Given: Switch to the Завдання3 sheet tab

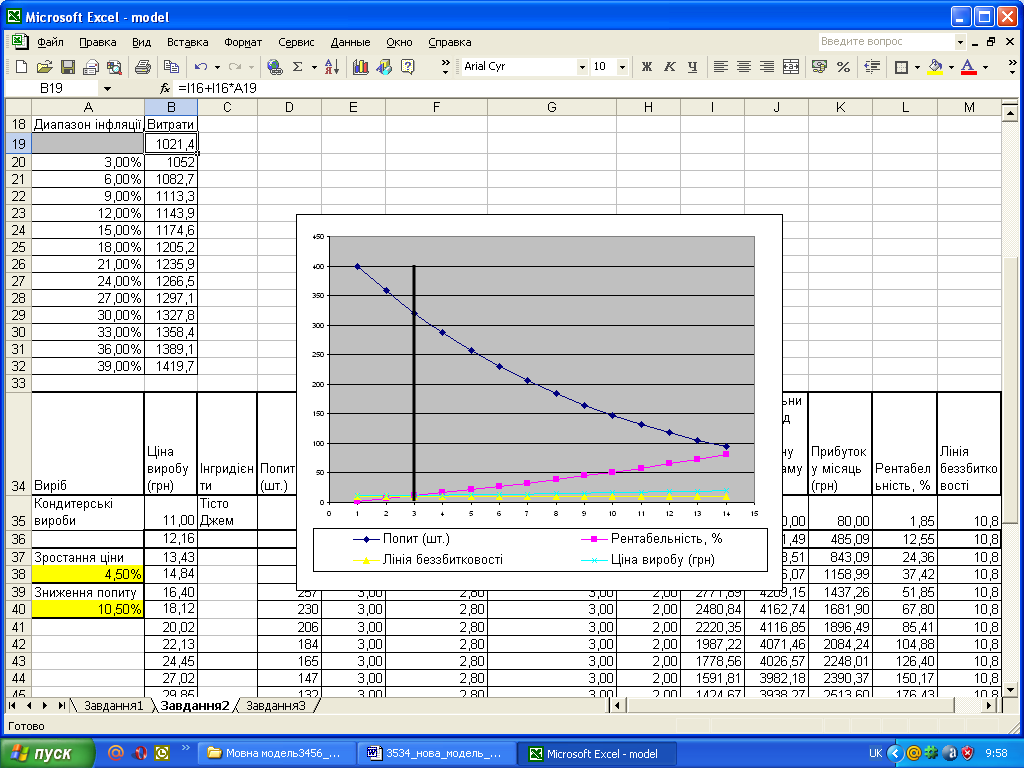Looking at the screenshot, I should [x=275, y=706].
